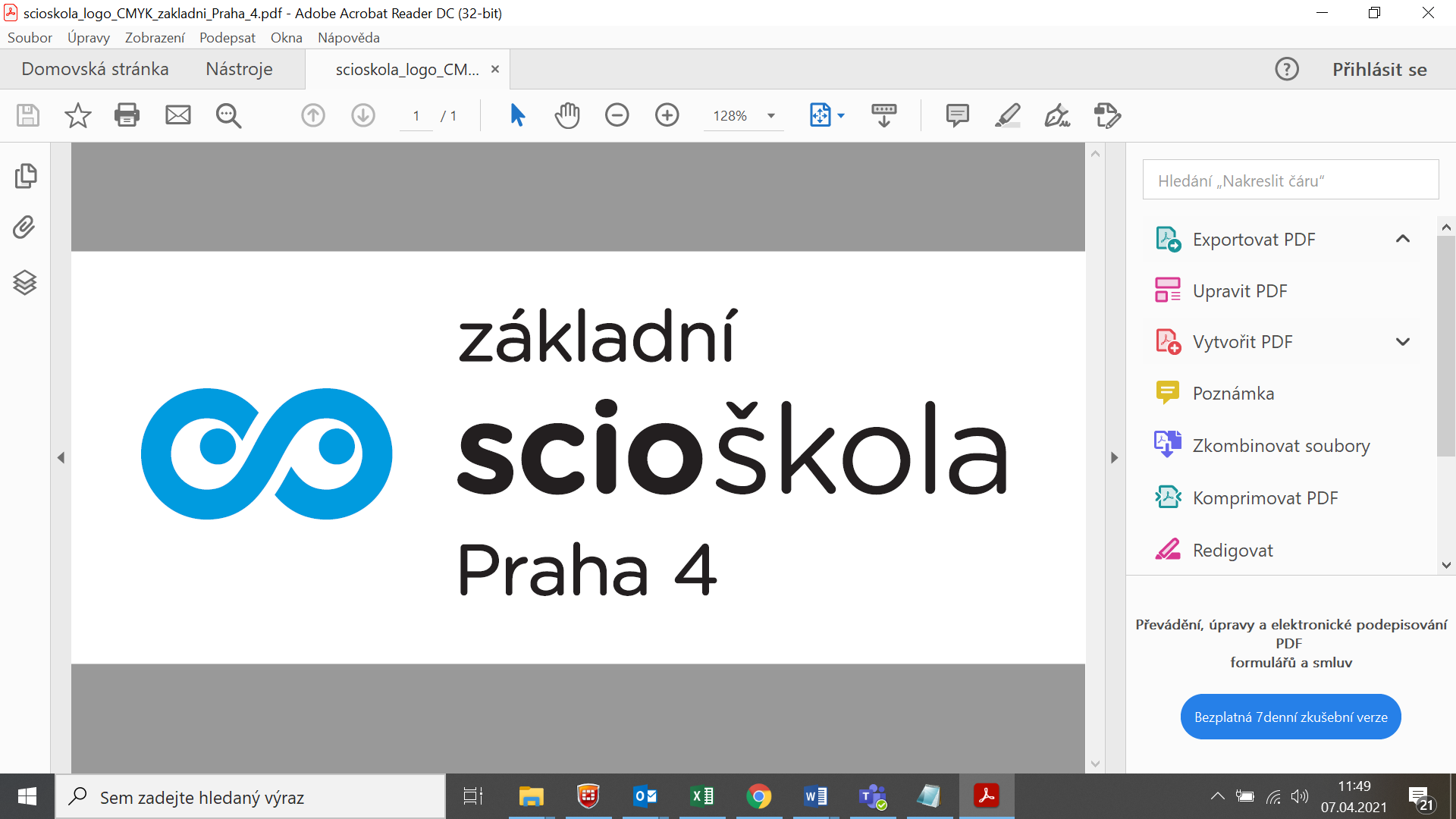
Task: Click the tools pane scroll down arrow
Action: (1446, 565)
